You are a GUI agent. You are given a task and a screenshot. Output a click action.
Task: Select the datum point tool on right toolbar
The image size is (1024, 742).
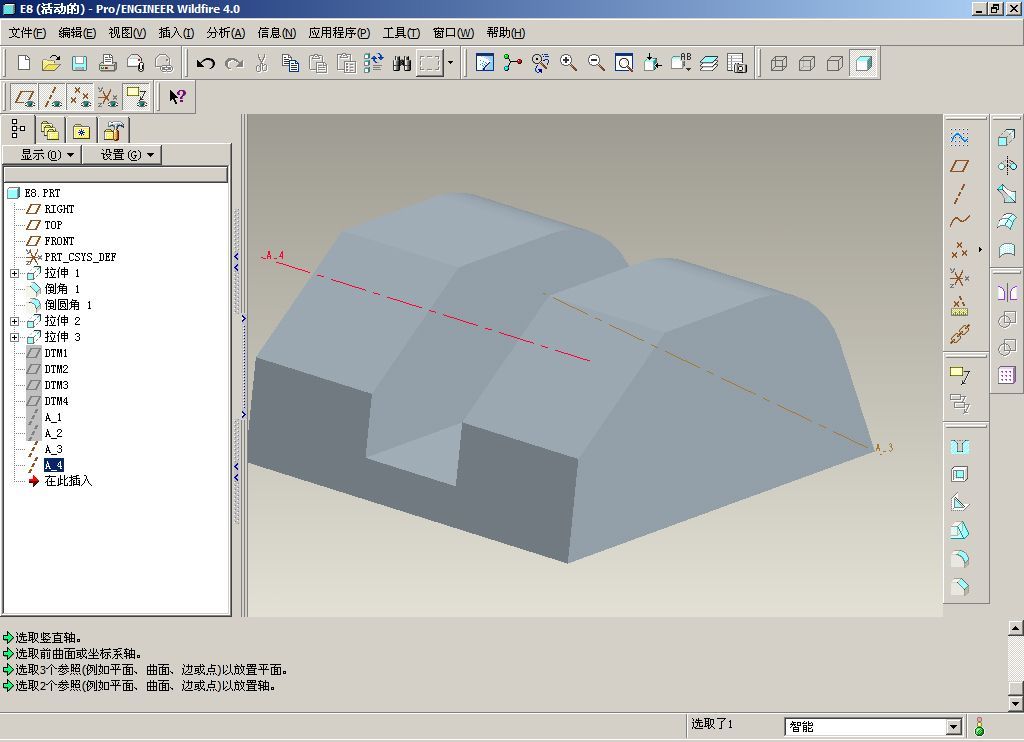pyautogui.click(x=959, y=250)
